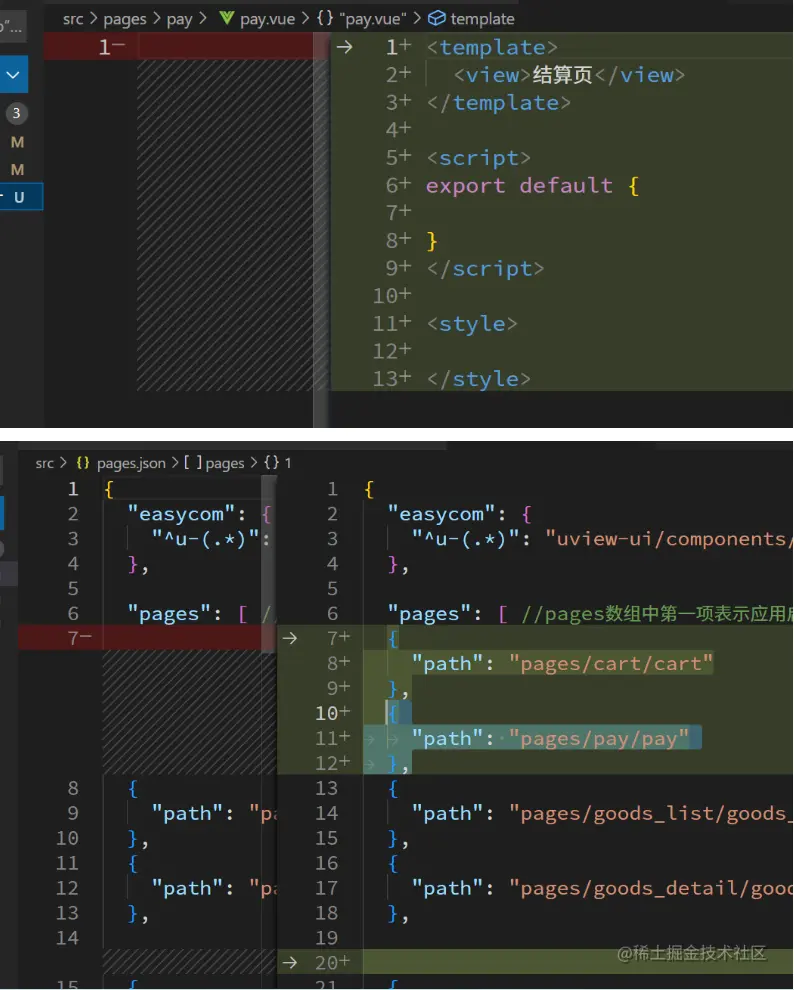Viewport: 794px width, 990px height.
Task: Open the template symbol breadcrumb
Action: click(x=482, y=19)
